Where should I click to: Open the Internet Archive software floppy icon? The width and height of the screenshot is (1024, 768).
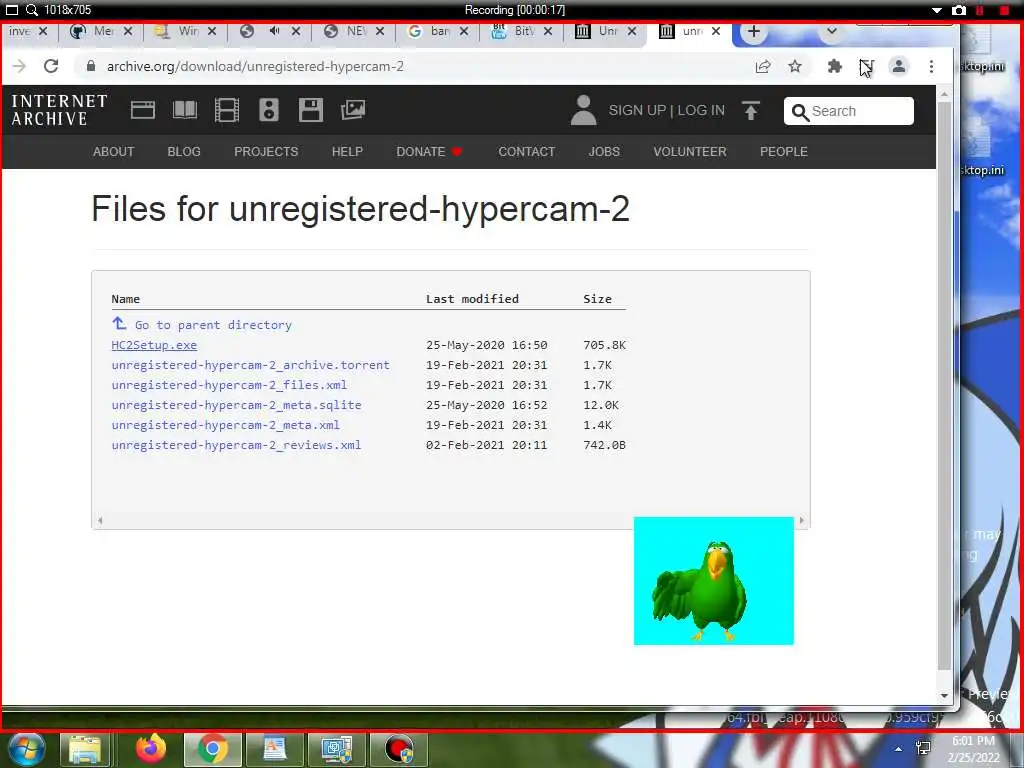coord(311,110)
